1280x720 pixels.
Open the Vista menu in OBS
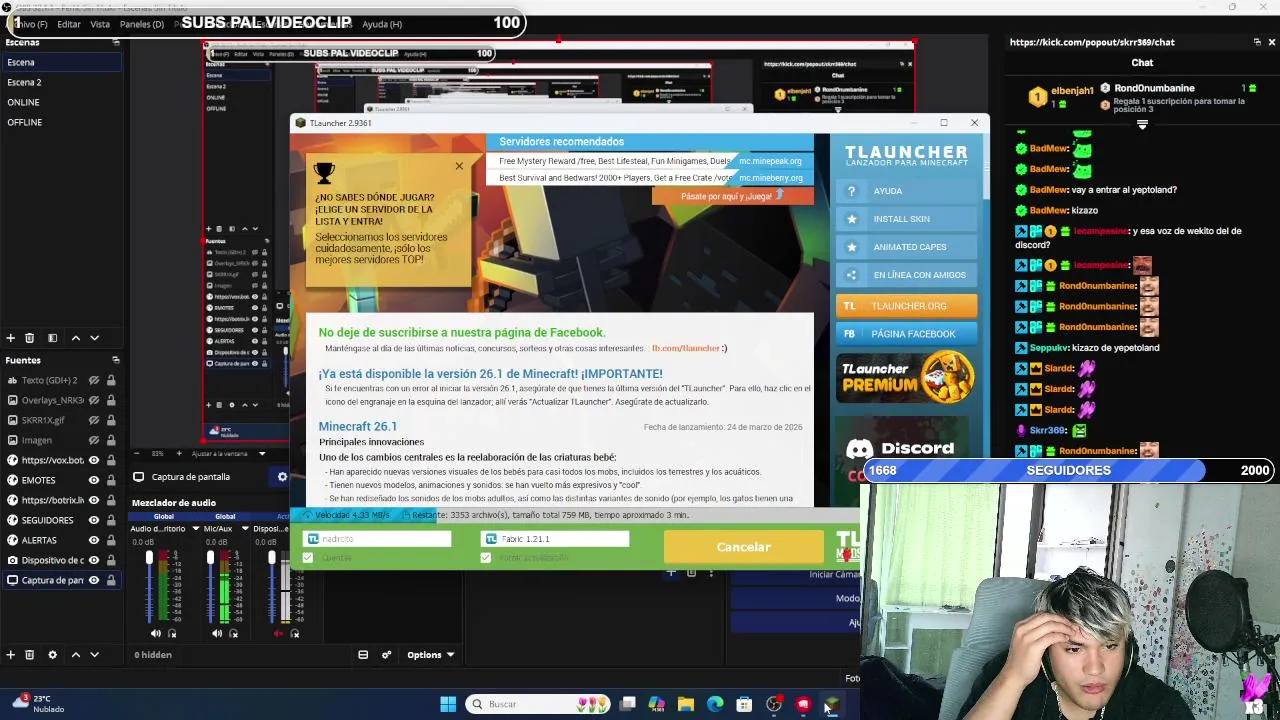point(100,24)
